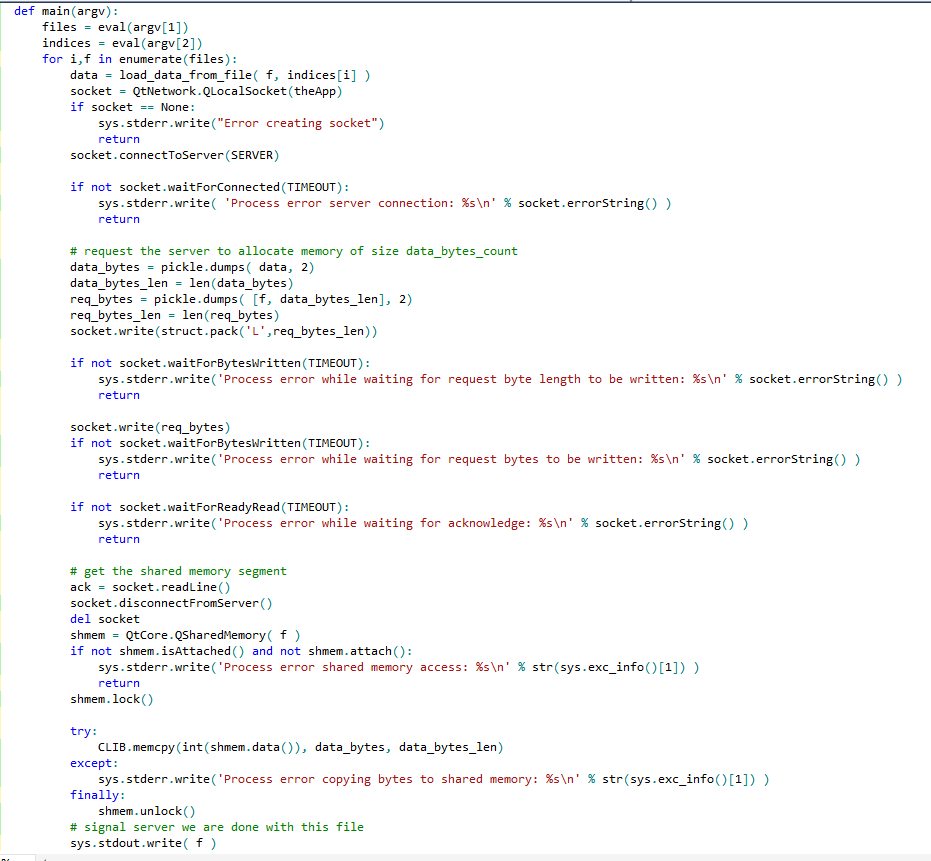Click the 'req_bytes = pickle.dumps(' line
The height and width of the screenshot is (861, 931).
tap(241, 299)
